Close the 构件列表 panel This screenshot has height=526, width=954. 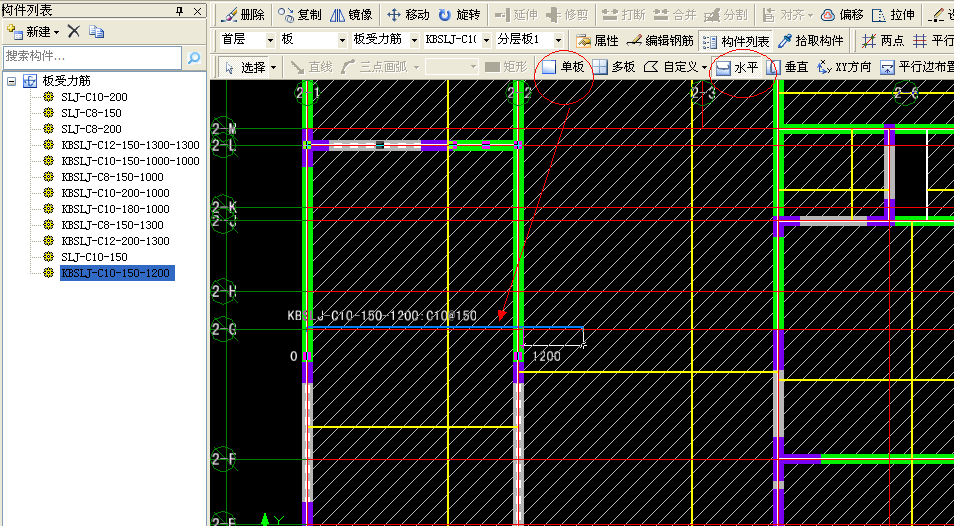(x=197, y=11)
